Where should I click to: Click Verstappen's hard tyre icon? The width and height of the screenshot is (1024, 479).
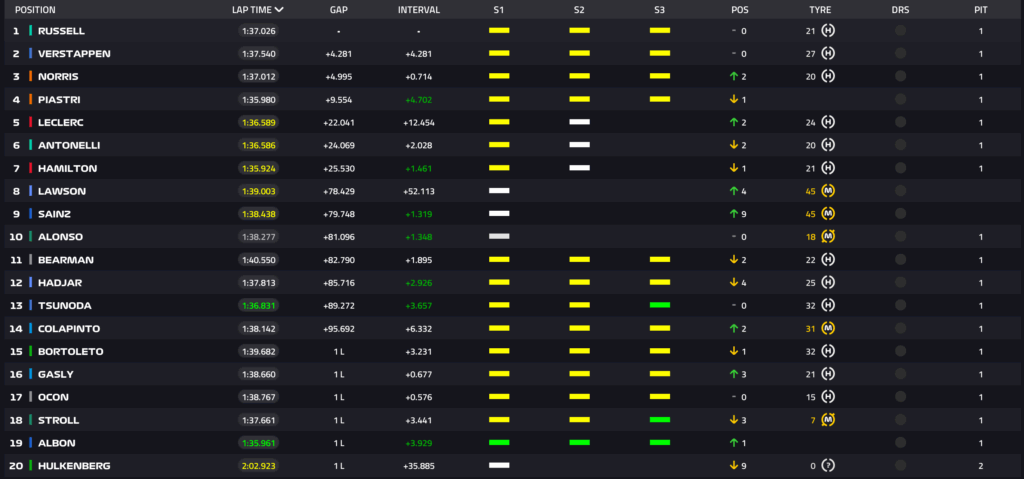828,54
